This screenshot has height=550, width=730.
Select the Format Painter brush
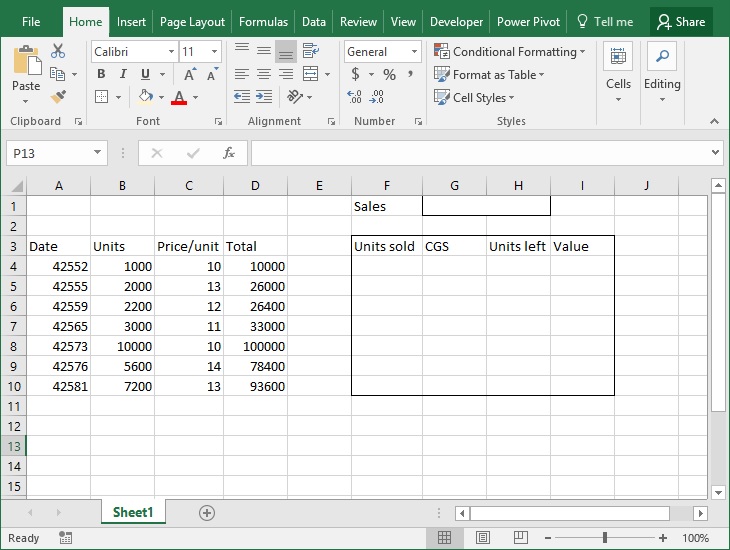coord(58,97)
